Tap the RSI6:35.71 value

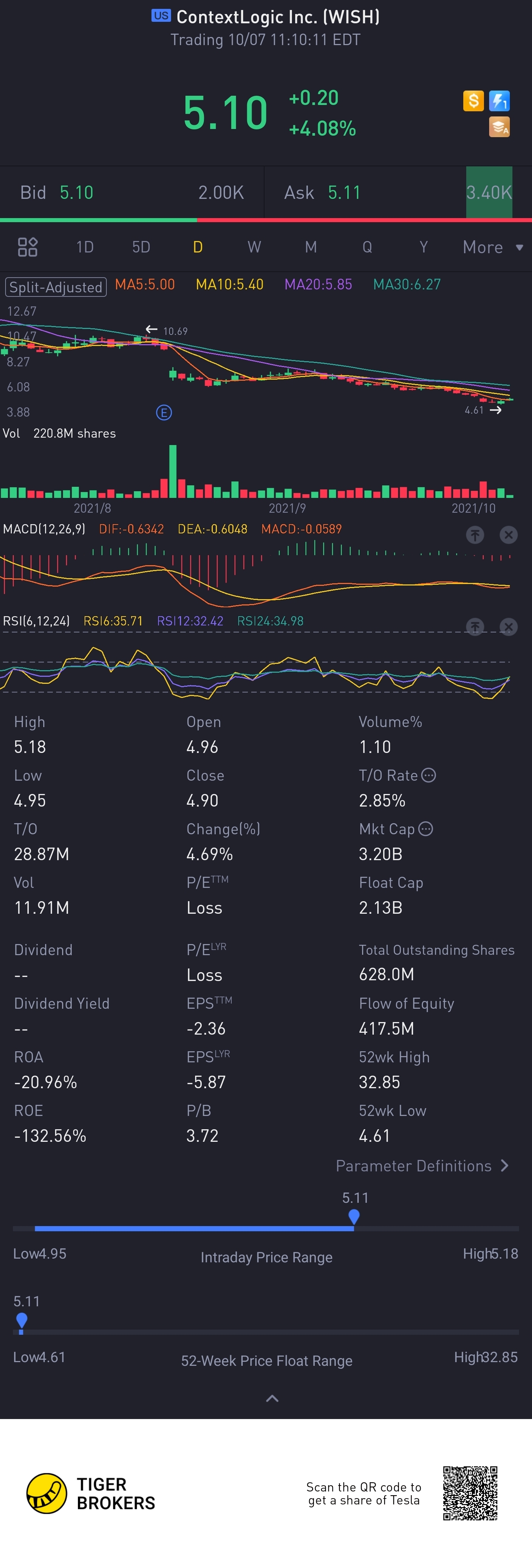113,621
